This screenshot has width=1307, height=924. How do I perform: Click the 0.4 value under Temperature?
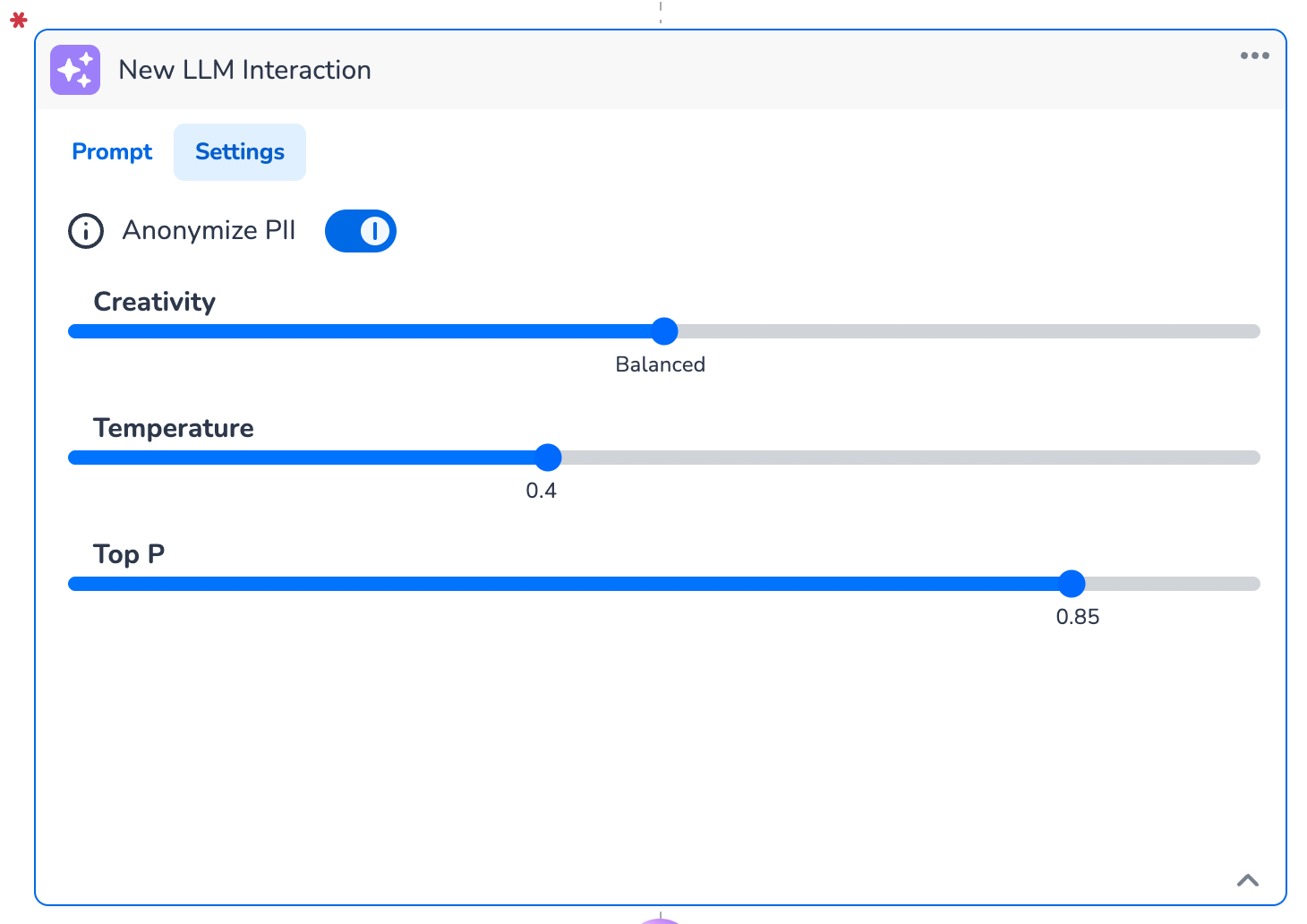(x=542, y=491)
